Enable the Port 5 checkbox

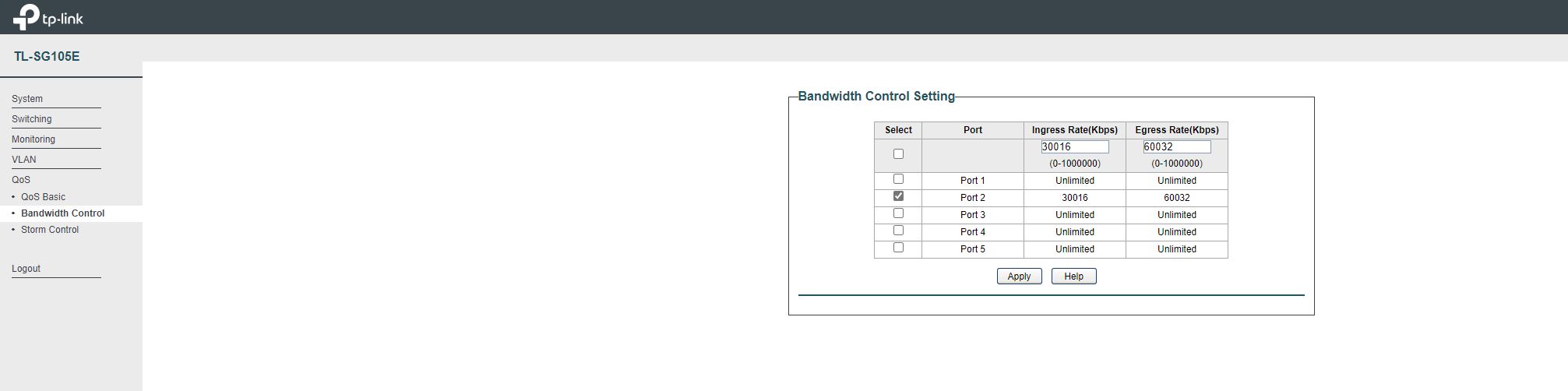tap(898, 248)
